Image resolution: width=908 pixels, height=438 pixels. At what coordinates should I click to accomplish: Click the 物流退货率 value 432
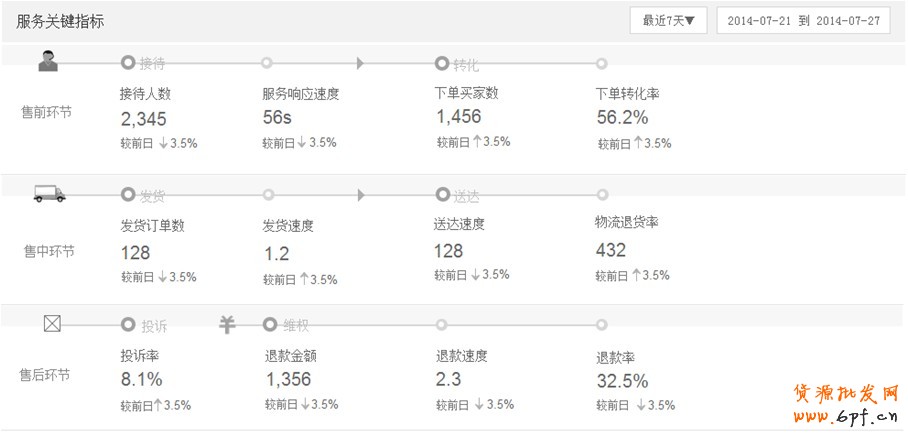pos(610,250)
